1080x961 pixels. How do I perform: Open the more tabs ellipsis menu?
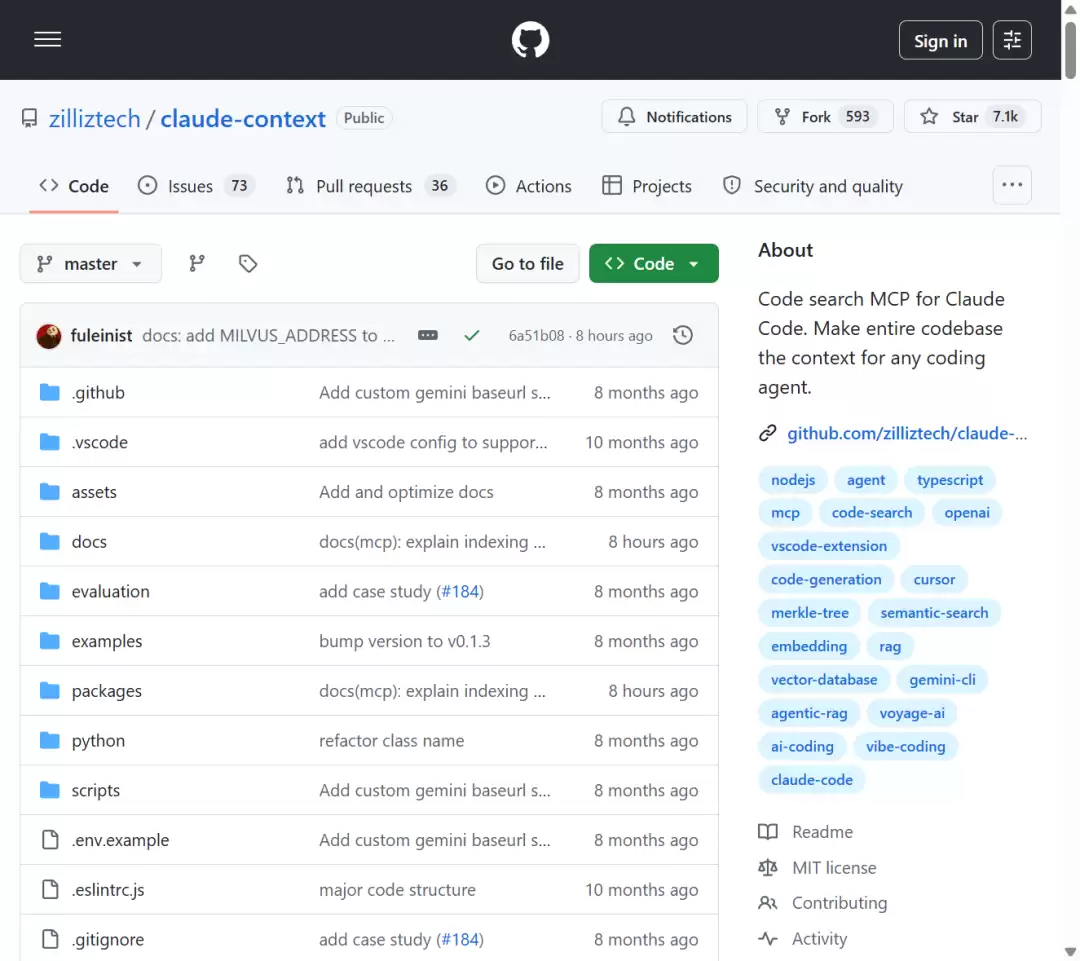1012,185
